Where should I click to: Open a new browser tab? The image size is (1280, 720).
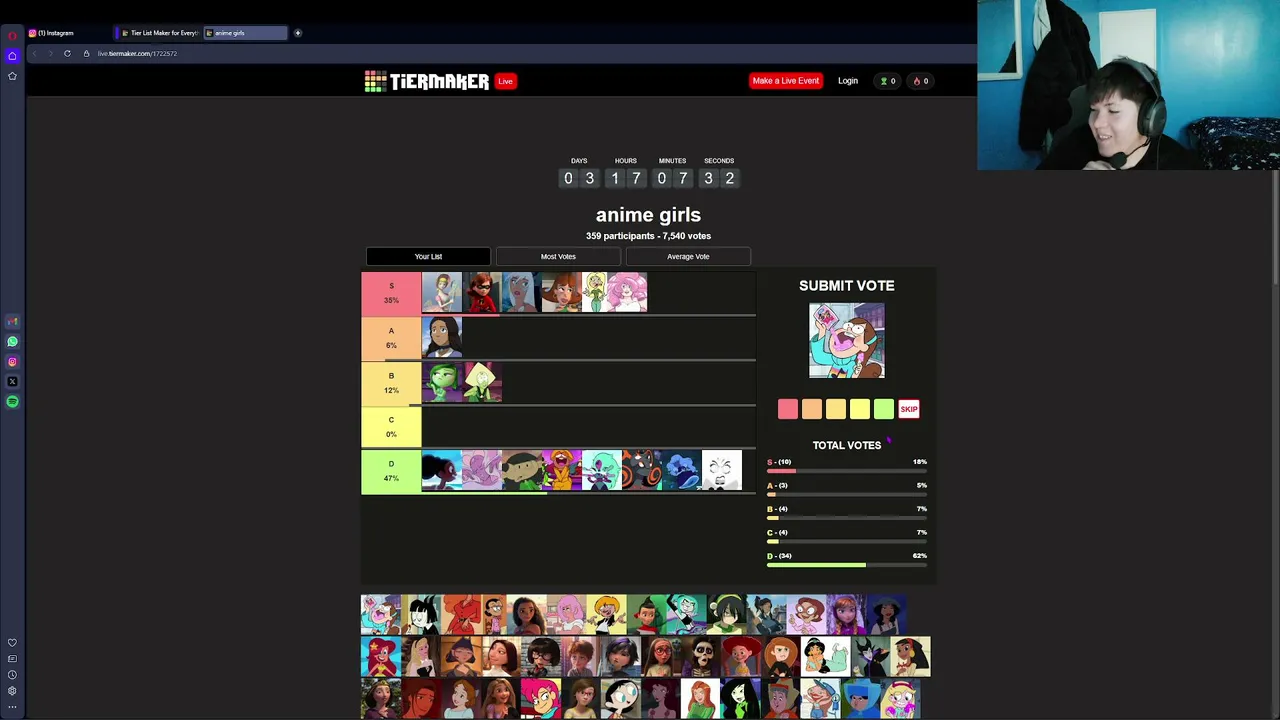pos(297,33)
